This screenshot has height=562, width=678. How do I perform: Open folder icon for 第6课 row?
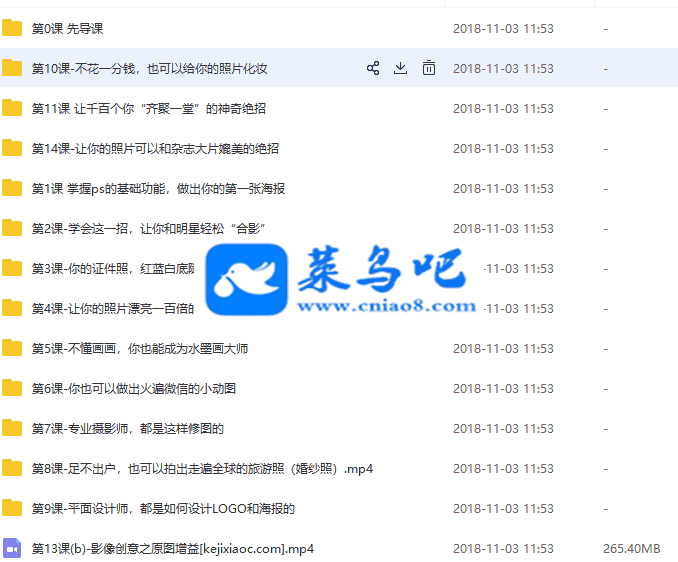(12, 388)
